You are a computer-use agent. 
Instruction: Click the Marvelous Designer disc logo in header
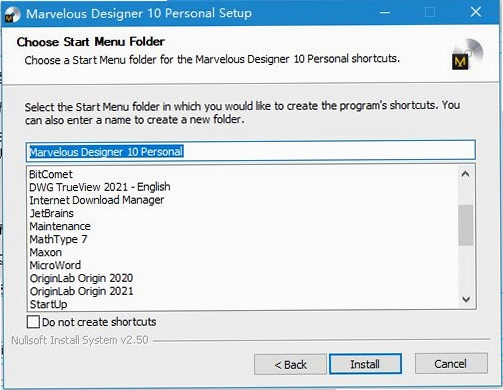(x=467, y=54)
